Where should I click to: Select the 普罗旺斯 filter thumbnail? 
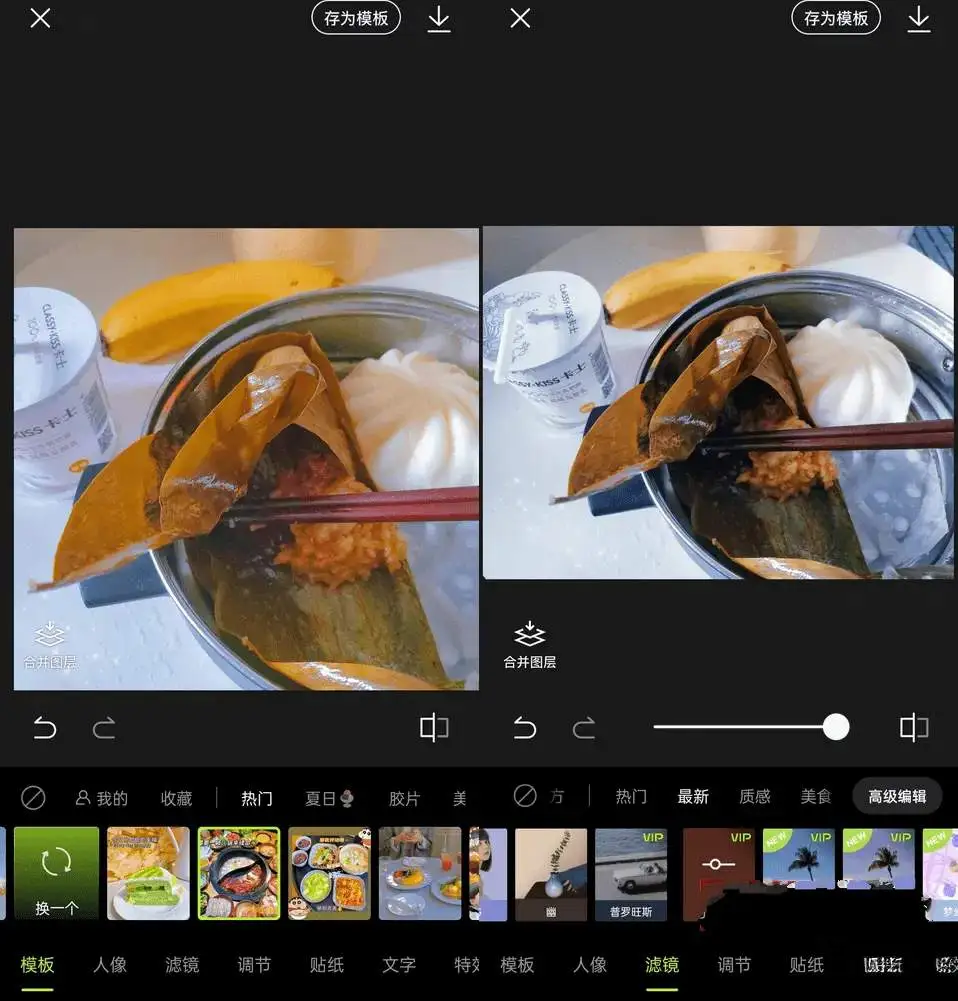click(630, 873)
